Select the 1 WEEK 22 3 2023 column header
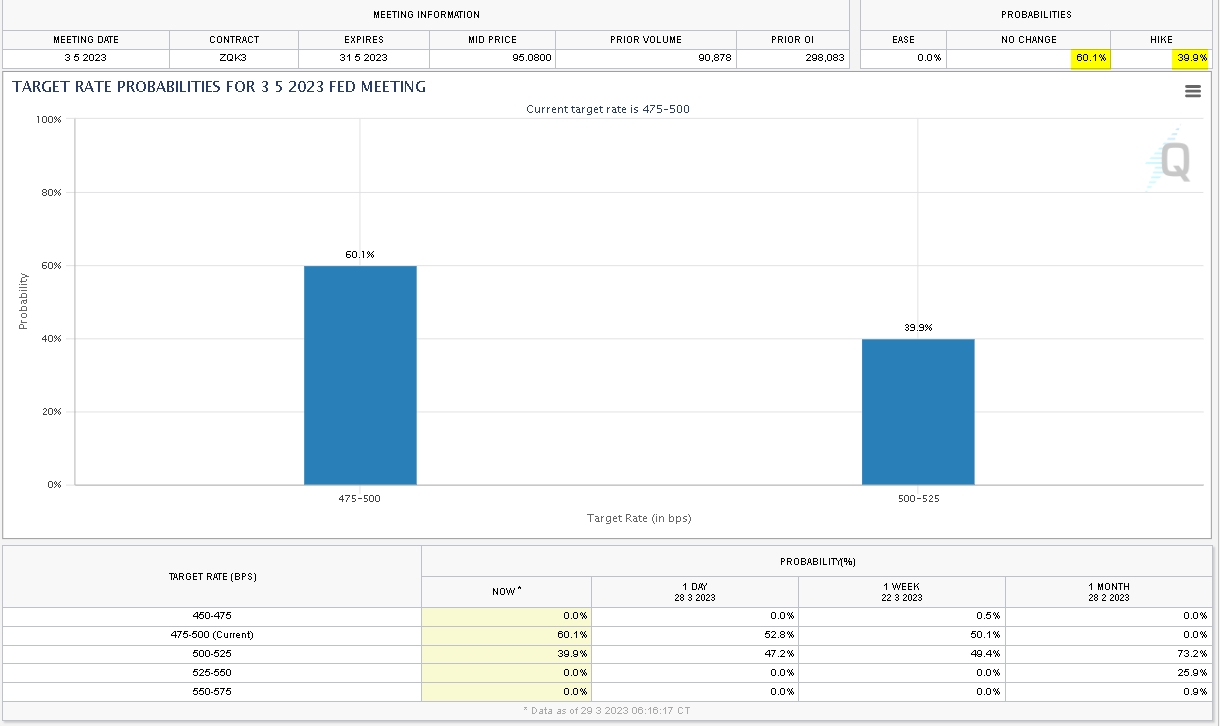 (902, 592)
